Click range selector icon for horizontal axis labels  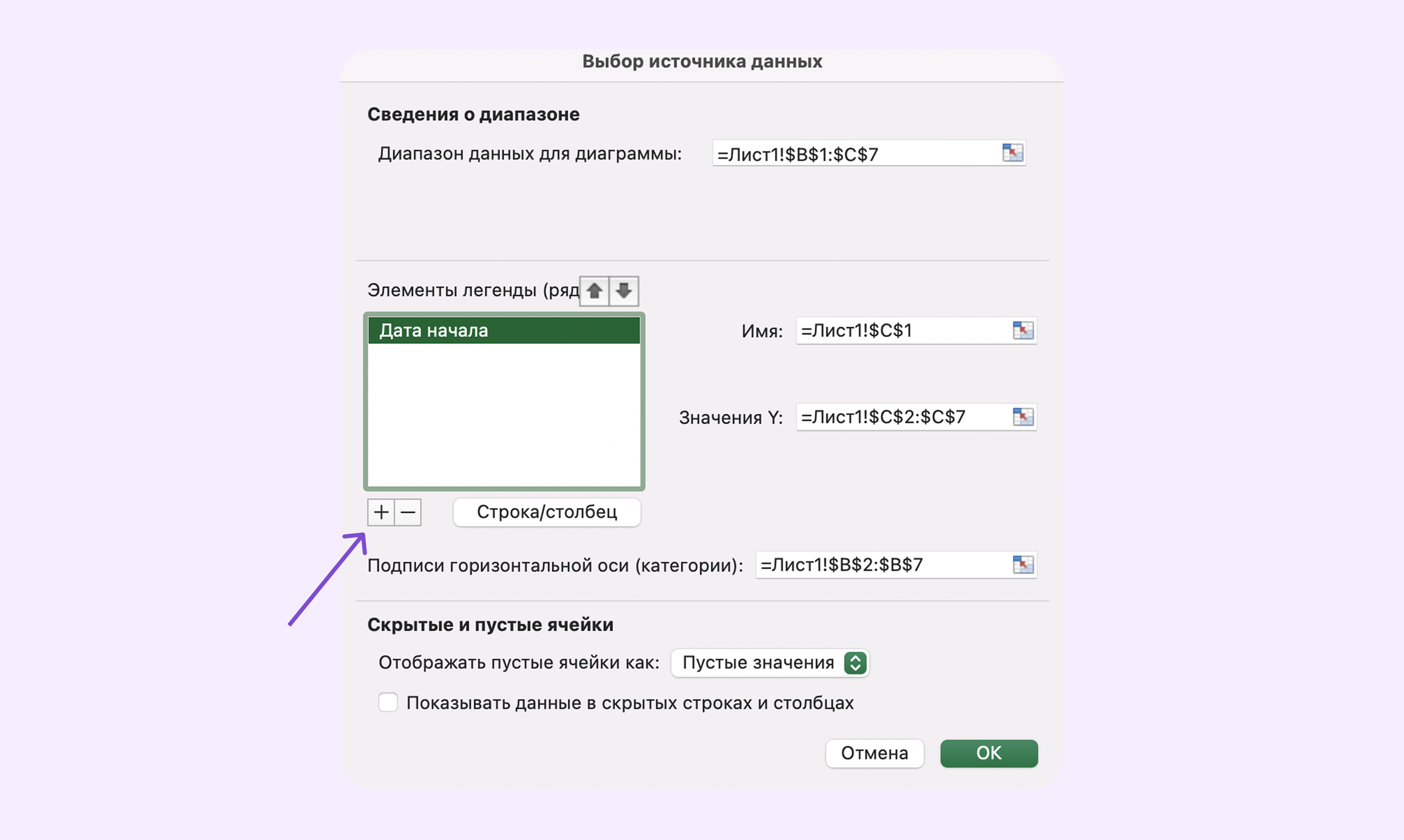1023,565
